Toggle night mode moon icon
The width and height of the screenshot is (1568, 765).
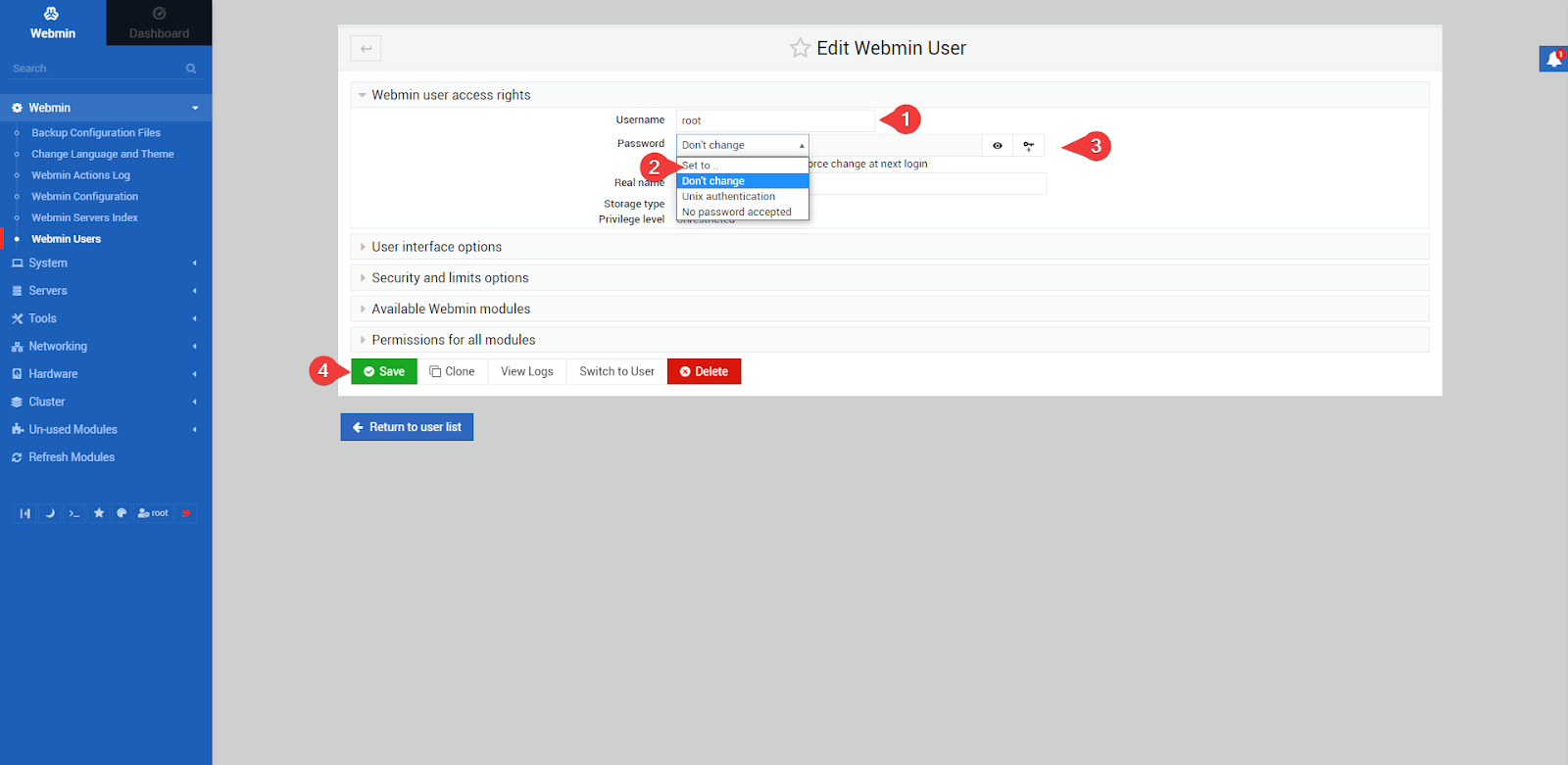[x=50, y=513]
